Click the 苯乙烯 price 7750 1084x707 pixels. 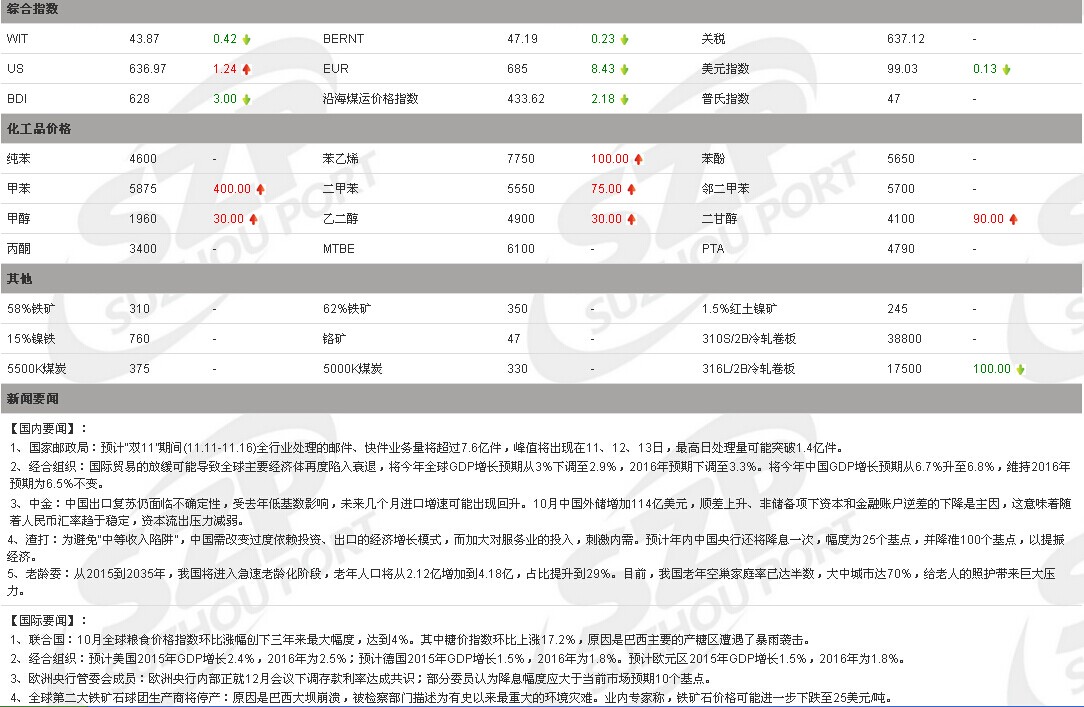click(521, 158)
